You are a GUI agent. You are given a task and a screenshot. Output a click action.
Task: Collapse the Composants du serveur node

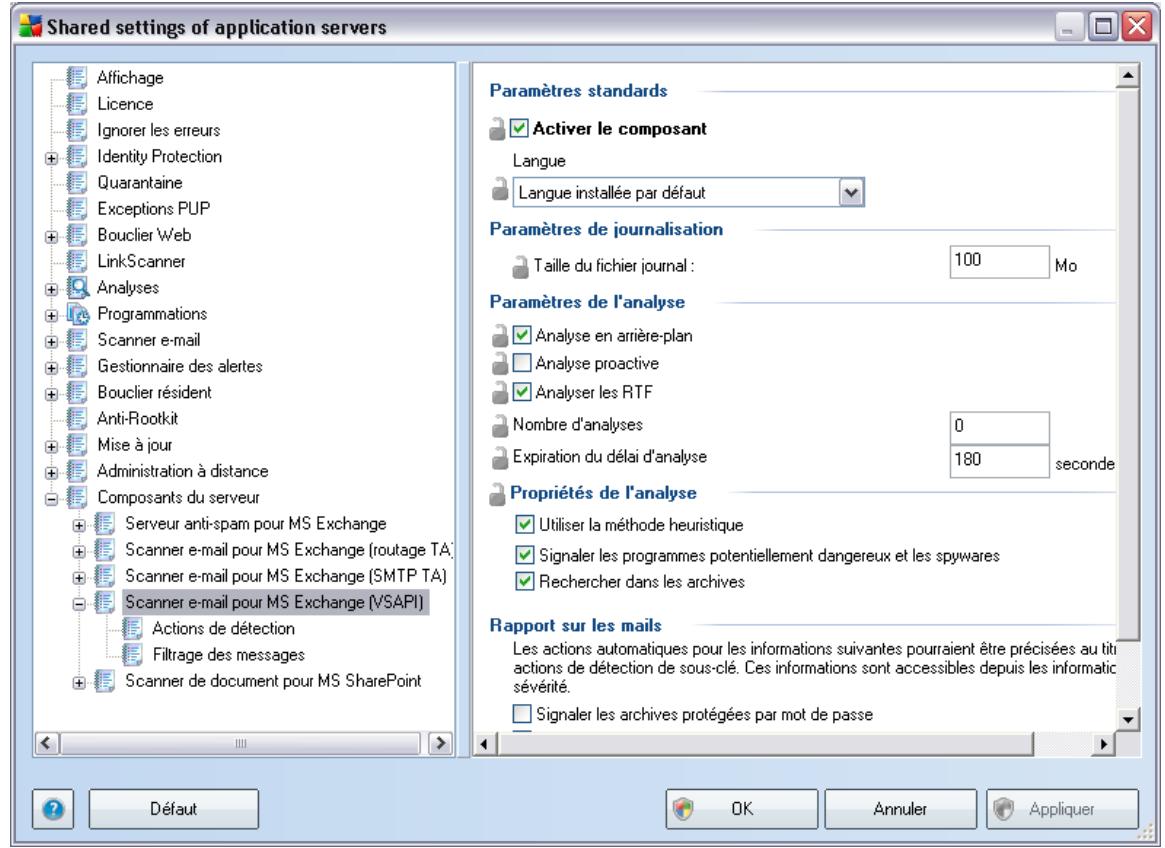tap(51, 499)
